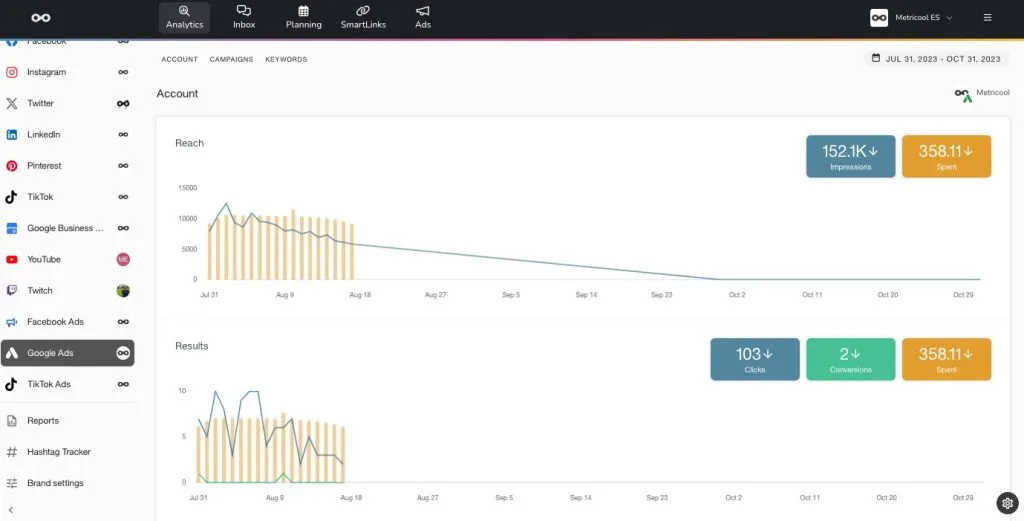Open TikTok analytics in sidebar

click(x=68, y=197)
